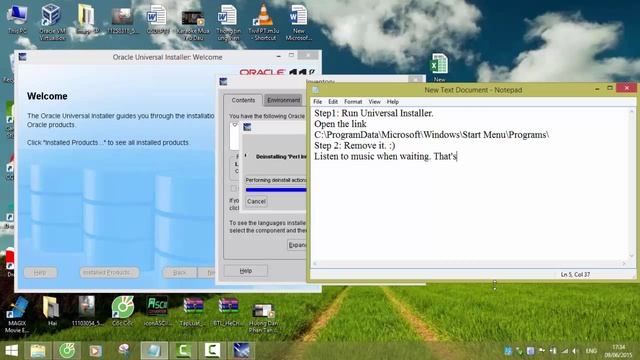Open File Explorer from the taskbar
Image resolution: width=640 pixels, height=360 pixels.
38,351
